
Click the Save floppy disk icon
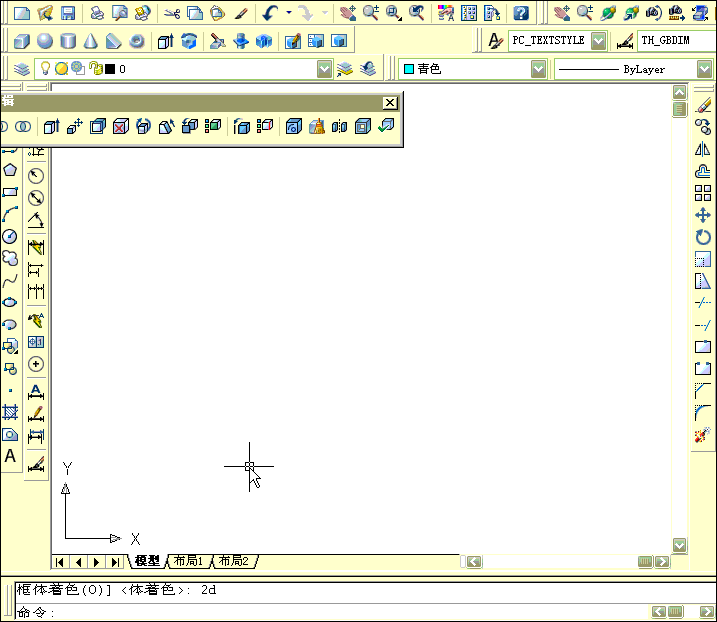click(x=68, y=13)
